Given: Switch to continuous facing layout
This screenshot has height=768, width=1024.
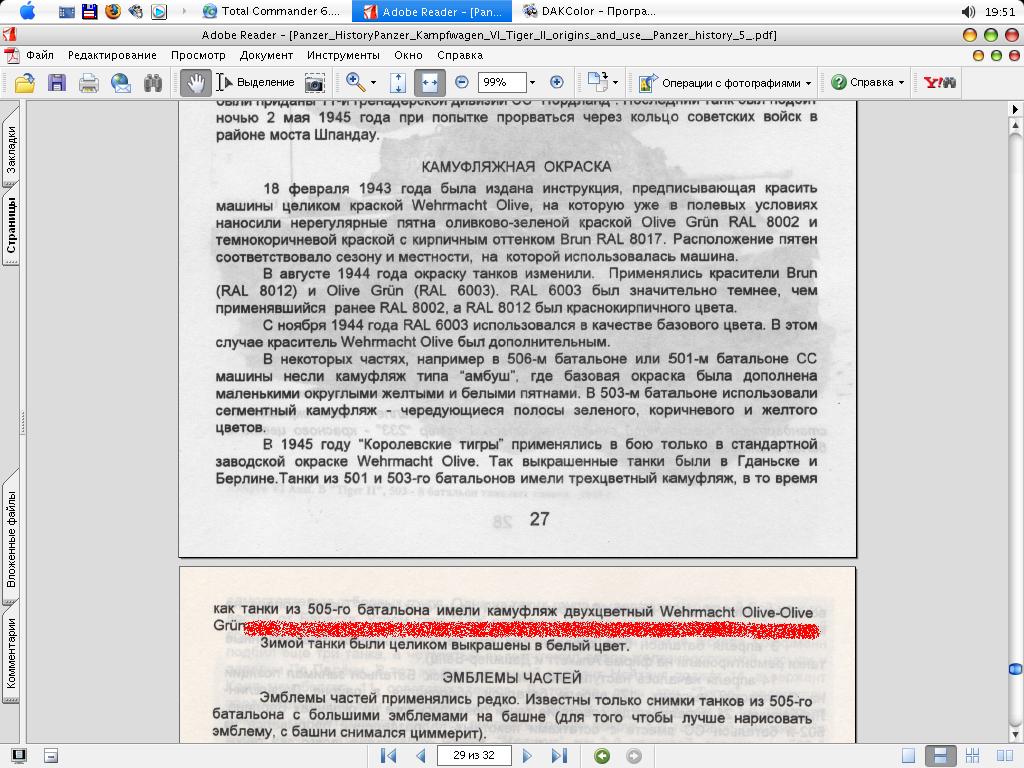Looking at the screenshot, I should point(972,756).
